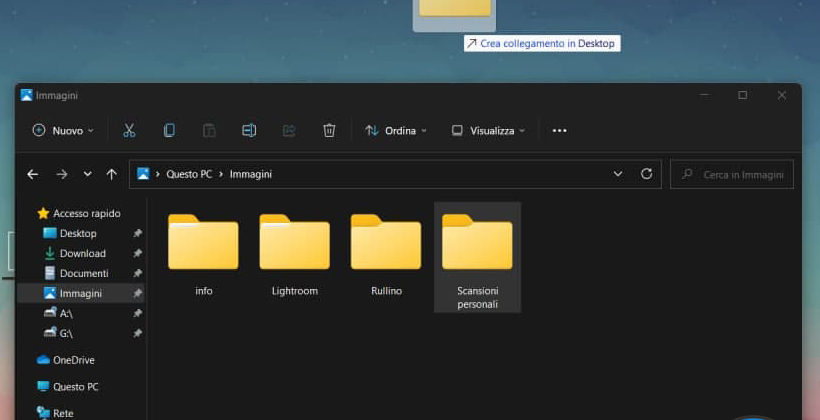Screen dimensions: 820x420
Task: Click the Refresh icon in address bar
Action: 646,174
